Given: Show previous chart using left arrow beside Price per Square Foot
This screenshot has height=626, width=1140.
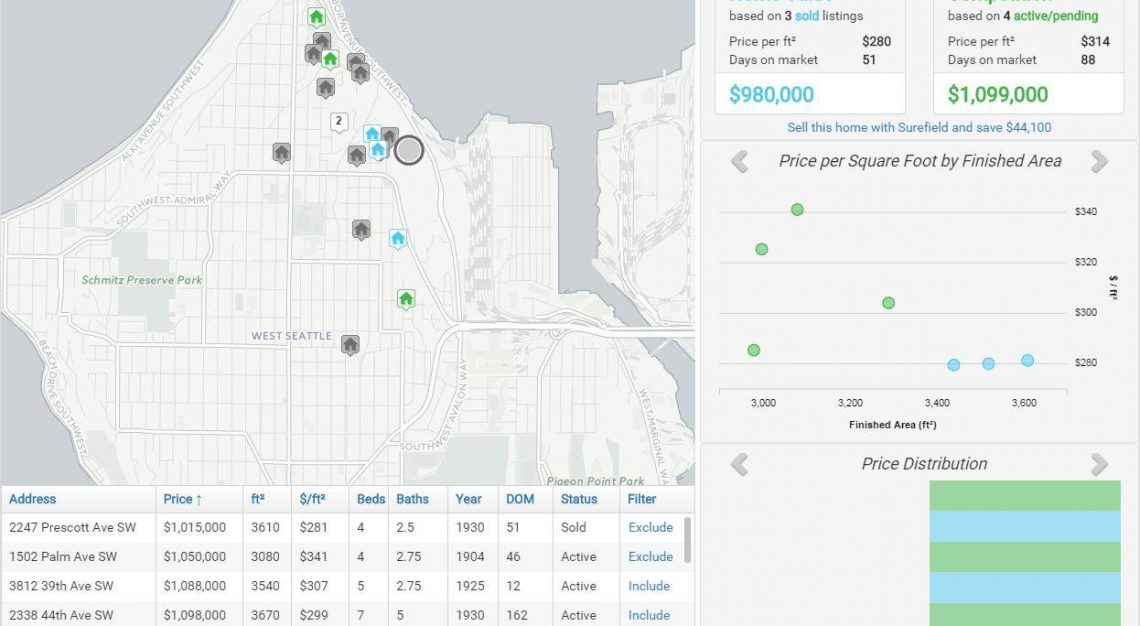Looking at the screenshot, I should coord(739,161).
